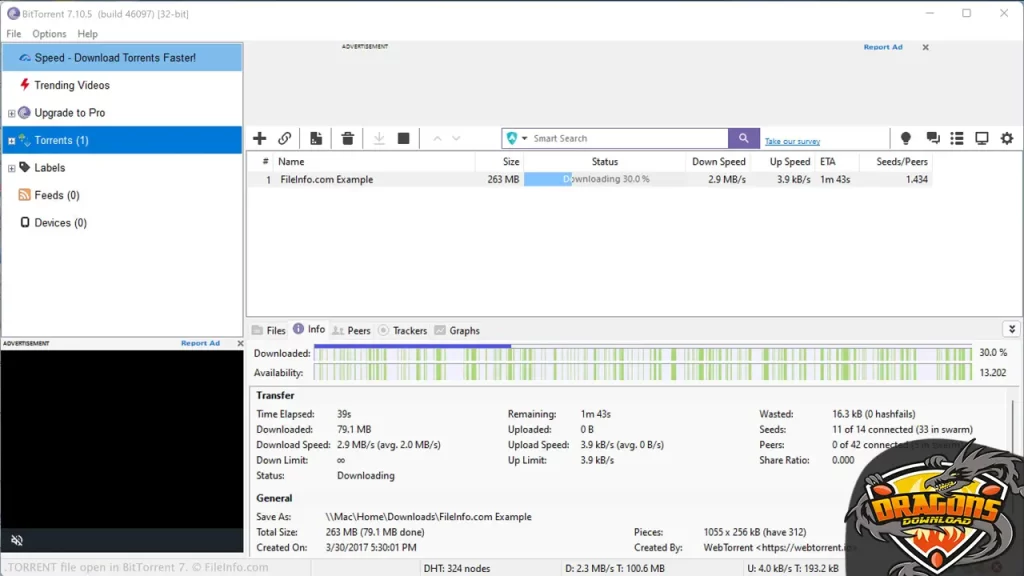Click the lightbulb icon in the toolbar
This screenshot has width=1024, height=576.
pos(906,138)
